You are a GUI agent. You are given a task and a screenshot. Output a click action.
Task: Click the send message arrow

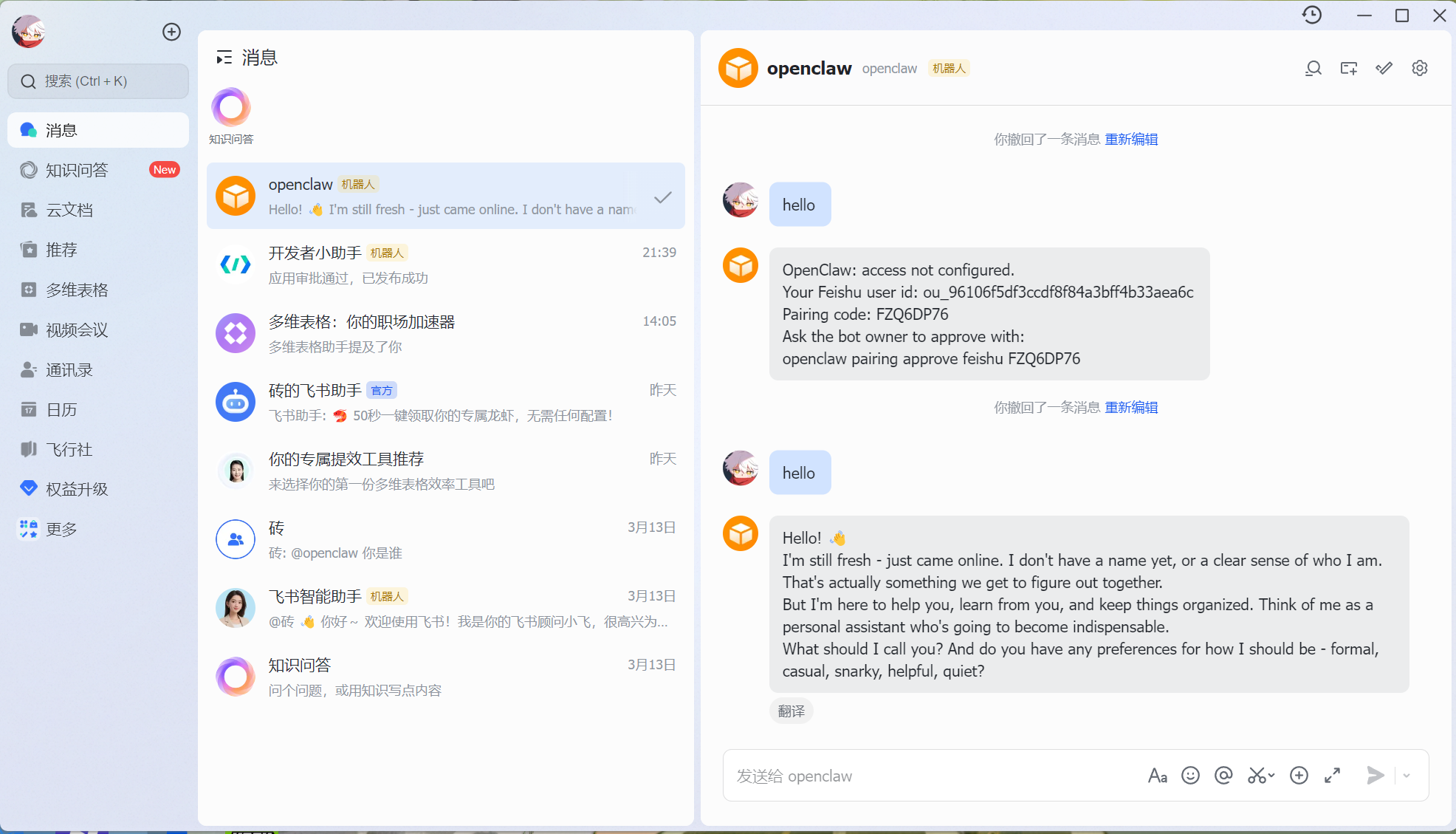click(1375, 776)
